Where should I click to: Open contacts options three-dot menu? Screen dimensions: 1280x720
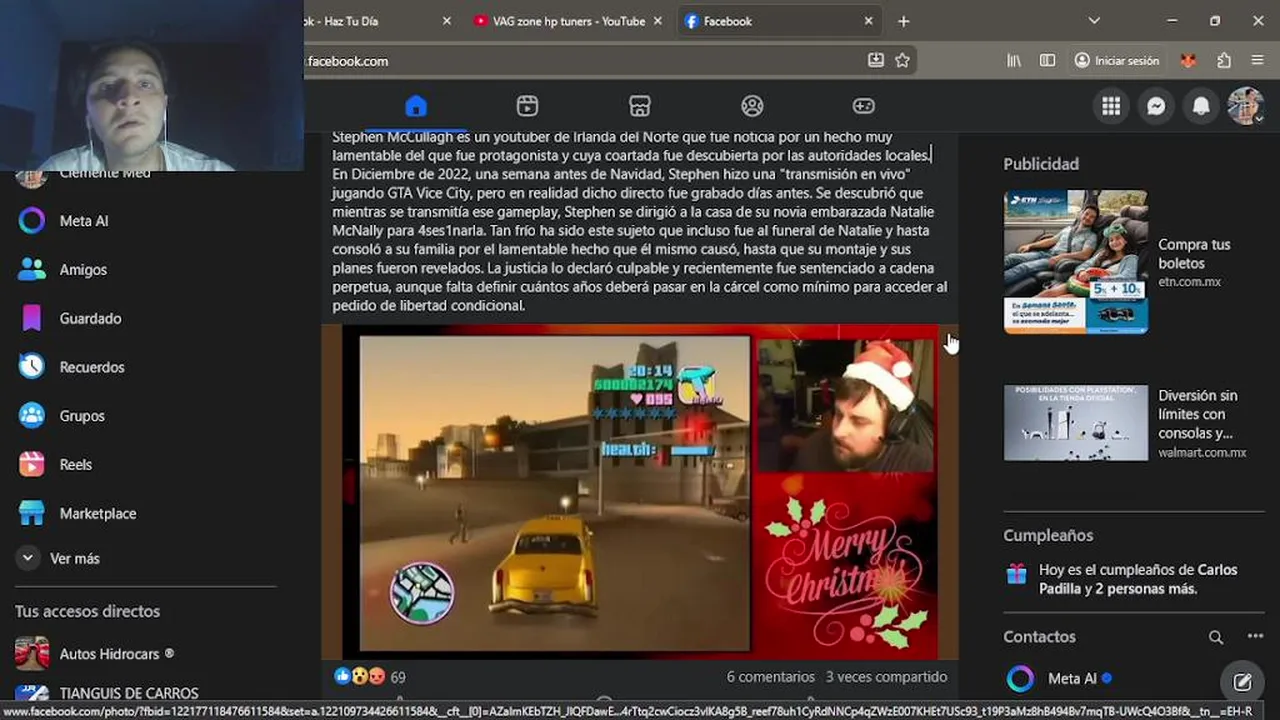1255,637
